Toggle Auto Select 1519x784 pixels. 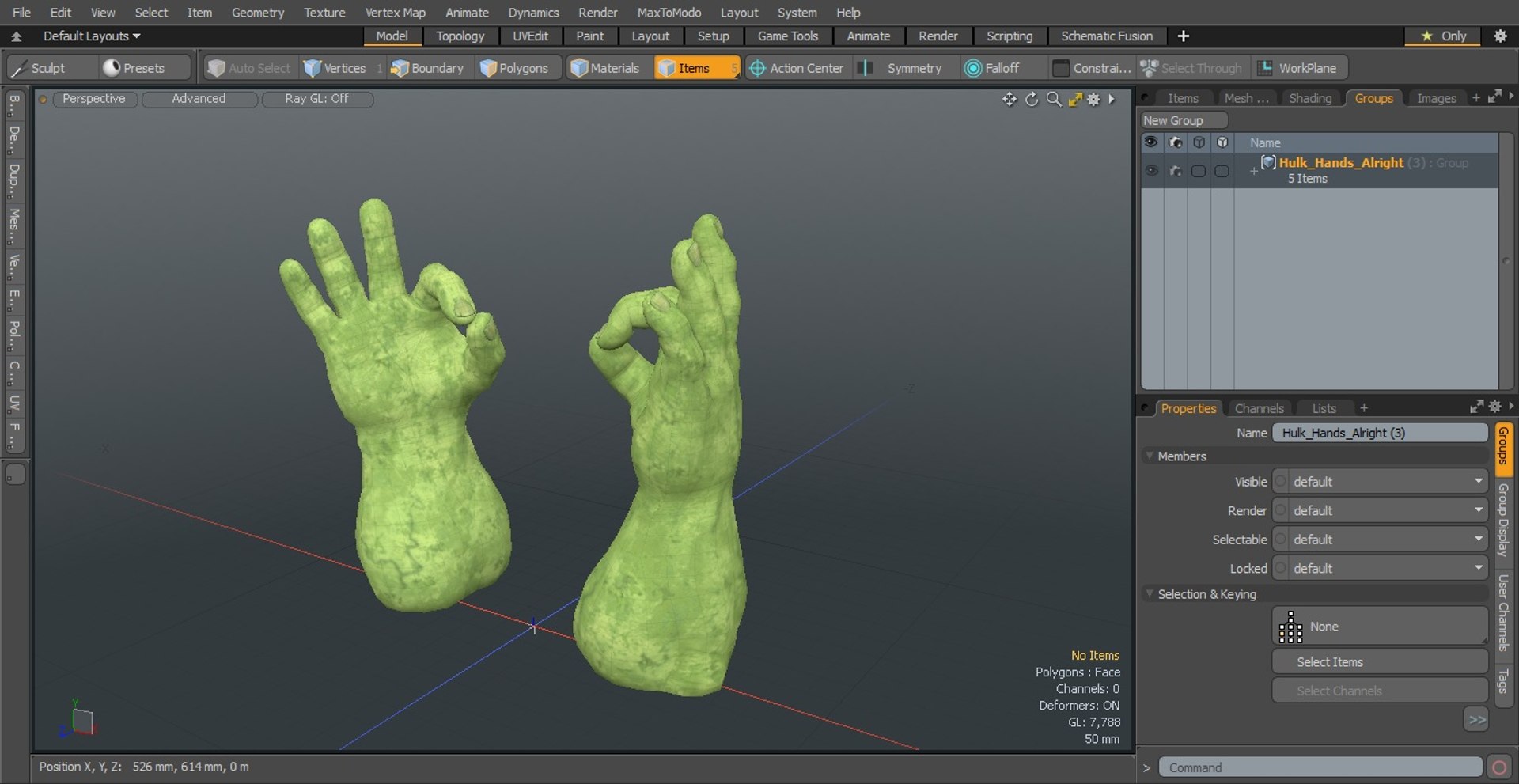click(249, 68)
